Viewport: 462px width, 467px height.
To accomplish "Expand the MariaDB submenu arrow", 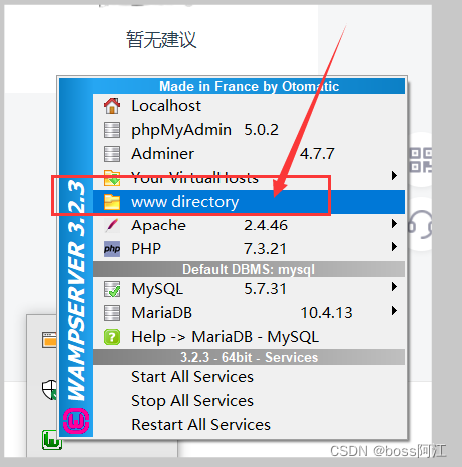I will [x=394, y=311].
